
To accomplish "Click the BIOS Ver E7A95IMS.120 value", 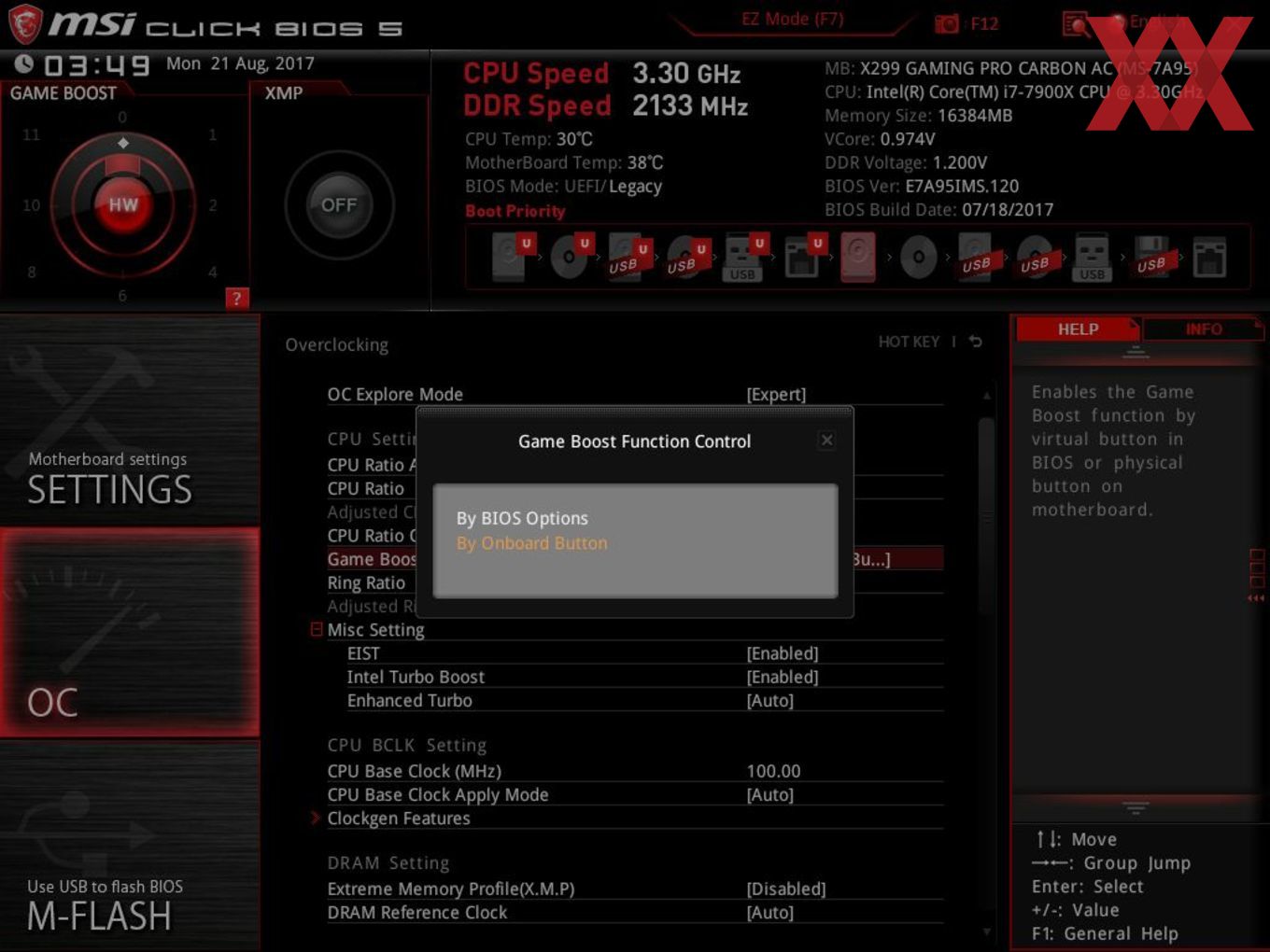I will pos(962,186).
